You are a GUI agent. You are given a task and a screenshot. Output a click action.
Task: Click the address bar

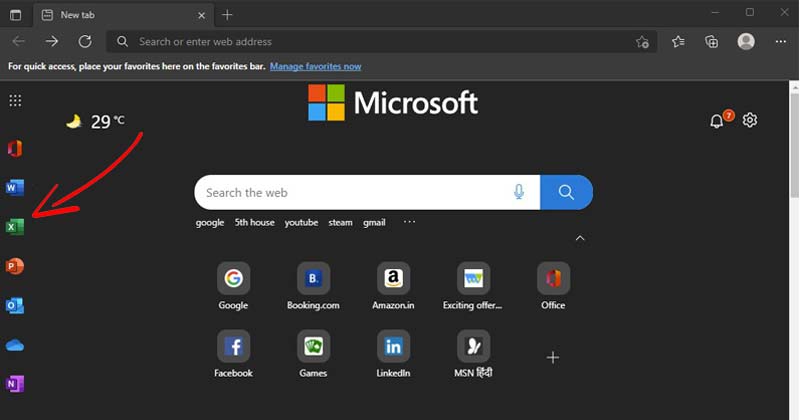tap(382, 42)
